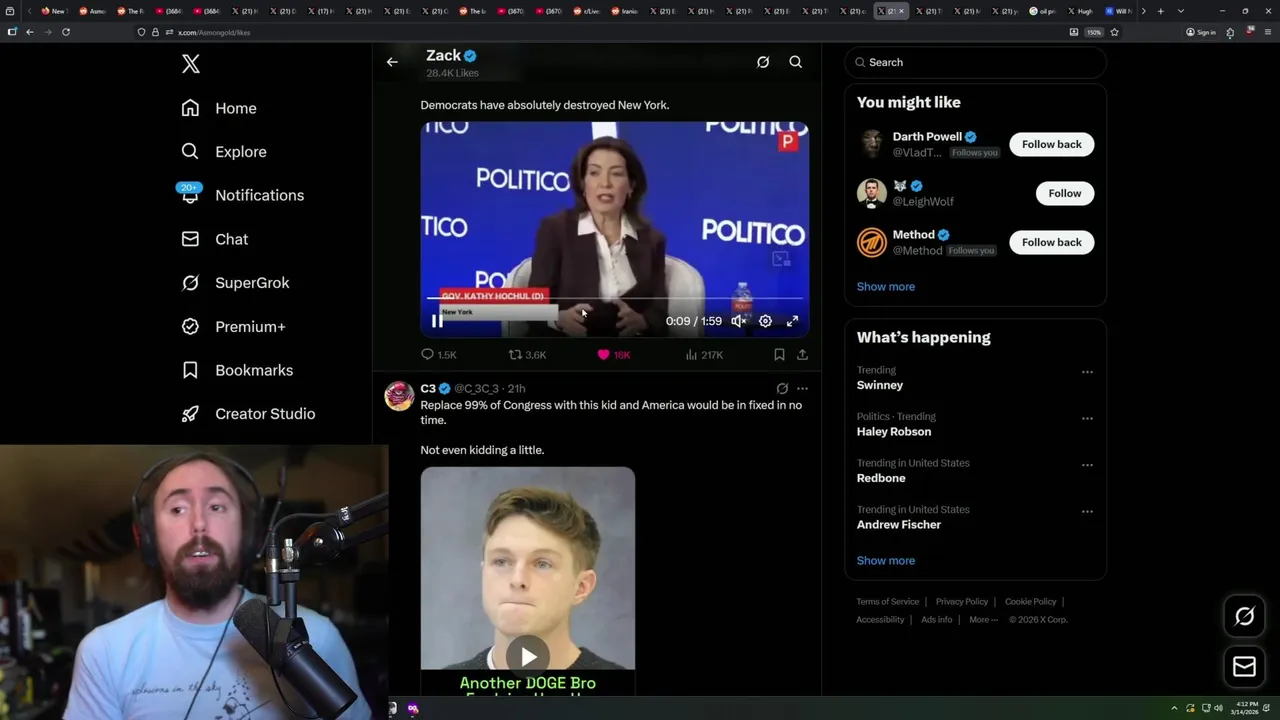Open options for Swinney trend

pos(1087,372)
